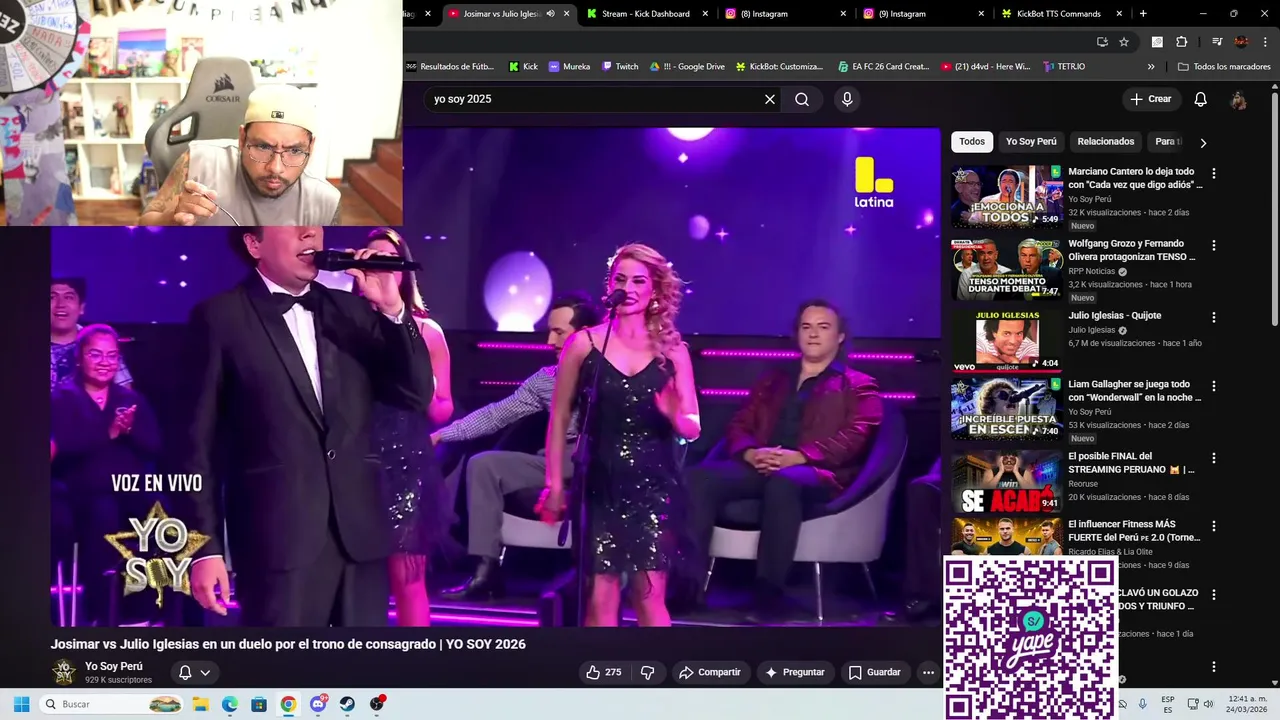Image resolution: width=1280 pixels, height=720 pixels.
Task: Open Julio Iglesias Quijote video thumbnail
Action: [1006, 341]
